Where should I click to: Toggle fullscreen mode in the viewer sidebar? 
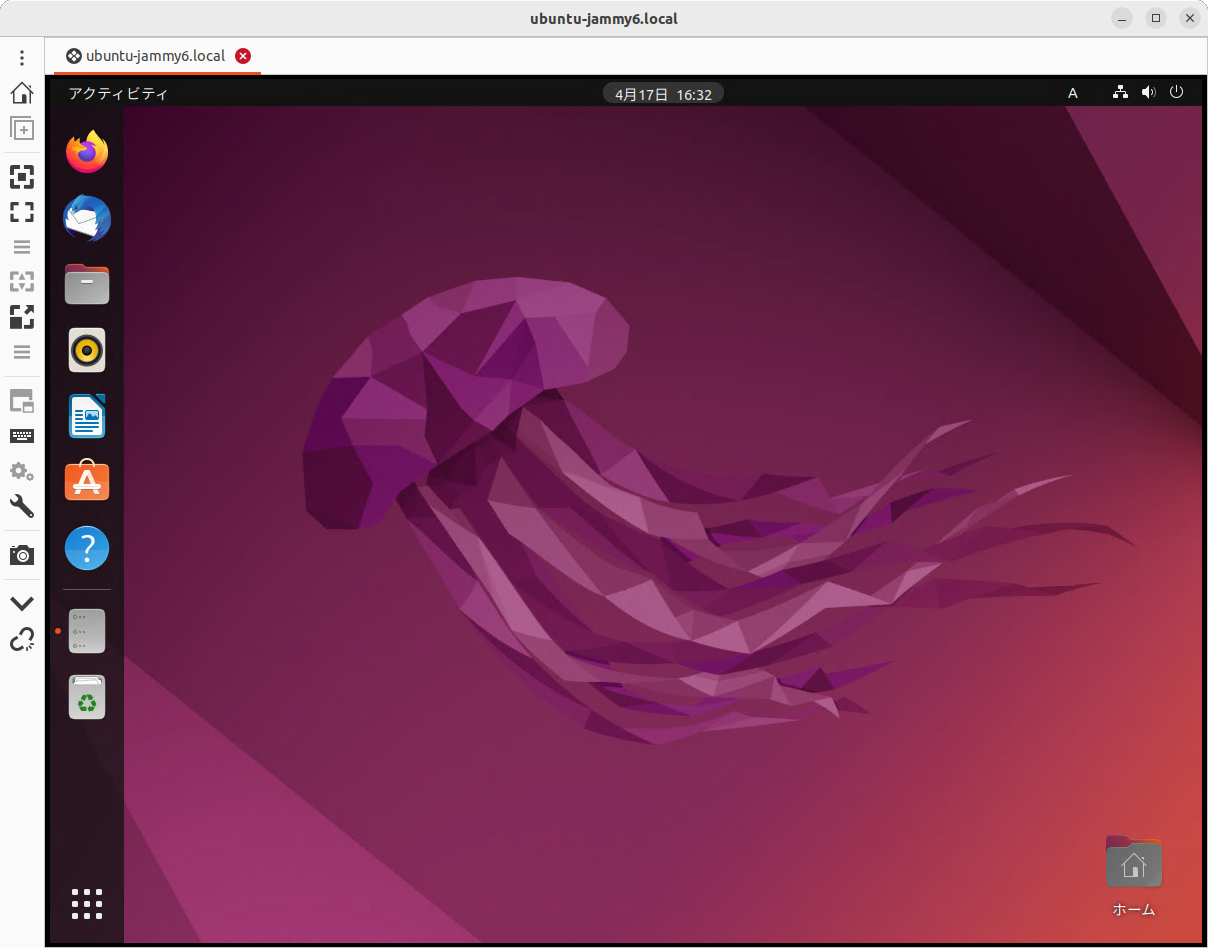tap(21, 212)
